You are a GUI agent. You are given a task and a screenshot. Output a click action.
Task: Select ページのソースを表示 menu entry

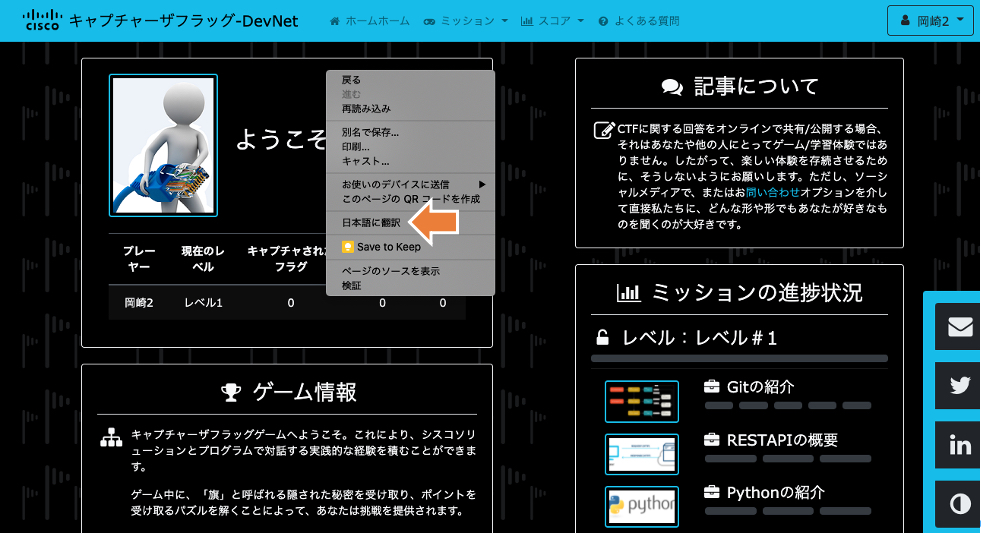pyautogui.click(x=390, y=271)
